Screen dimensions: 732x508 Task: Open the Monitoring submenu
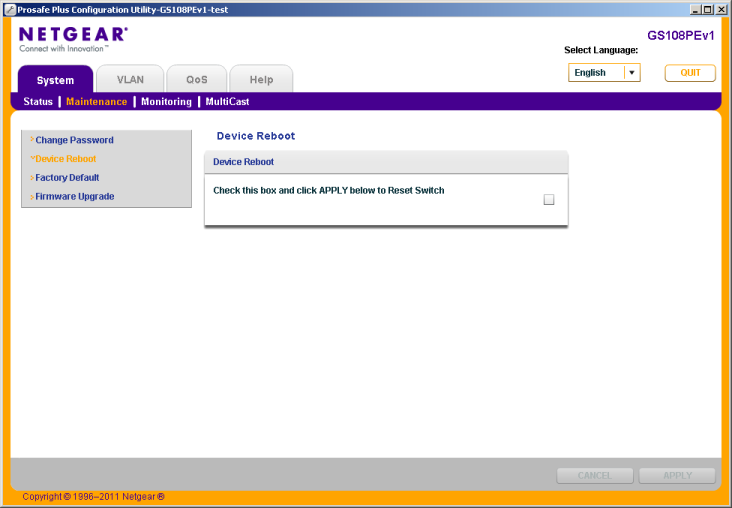(166, 102)
